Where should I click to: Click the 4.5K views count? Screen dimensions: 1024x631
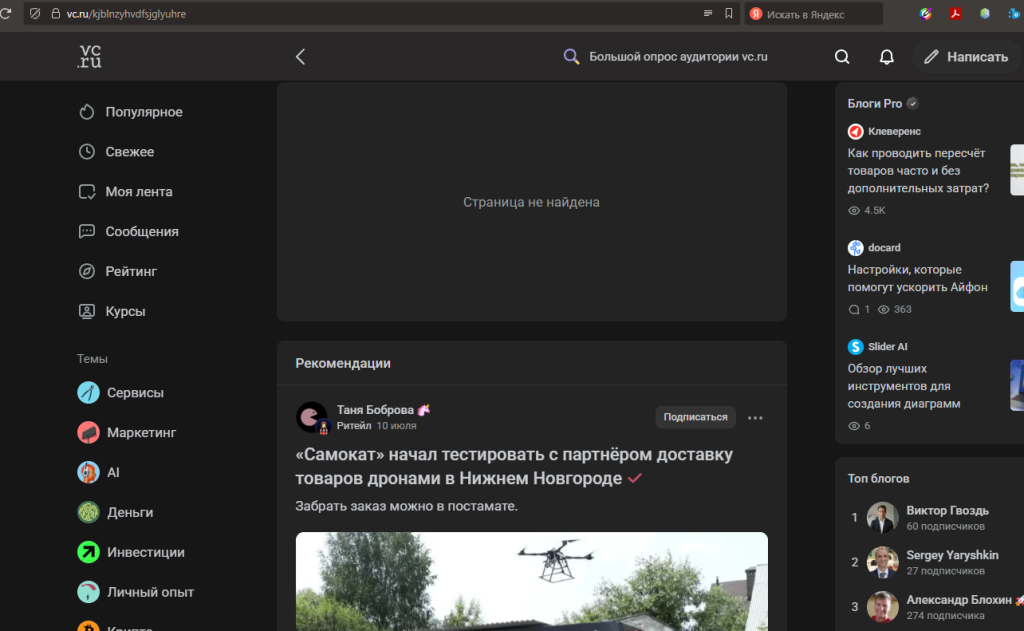(x=867, y=210)
